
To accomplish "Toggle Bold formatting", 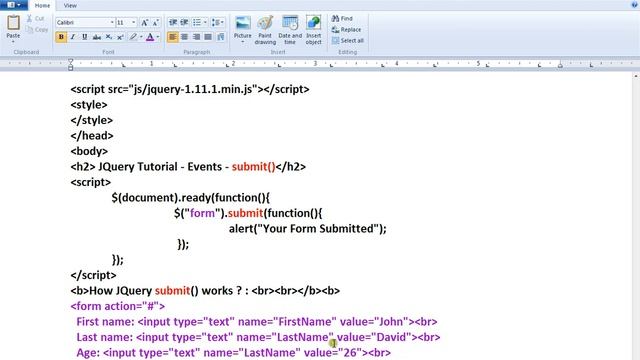I will (61, 37).
